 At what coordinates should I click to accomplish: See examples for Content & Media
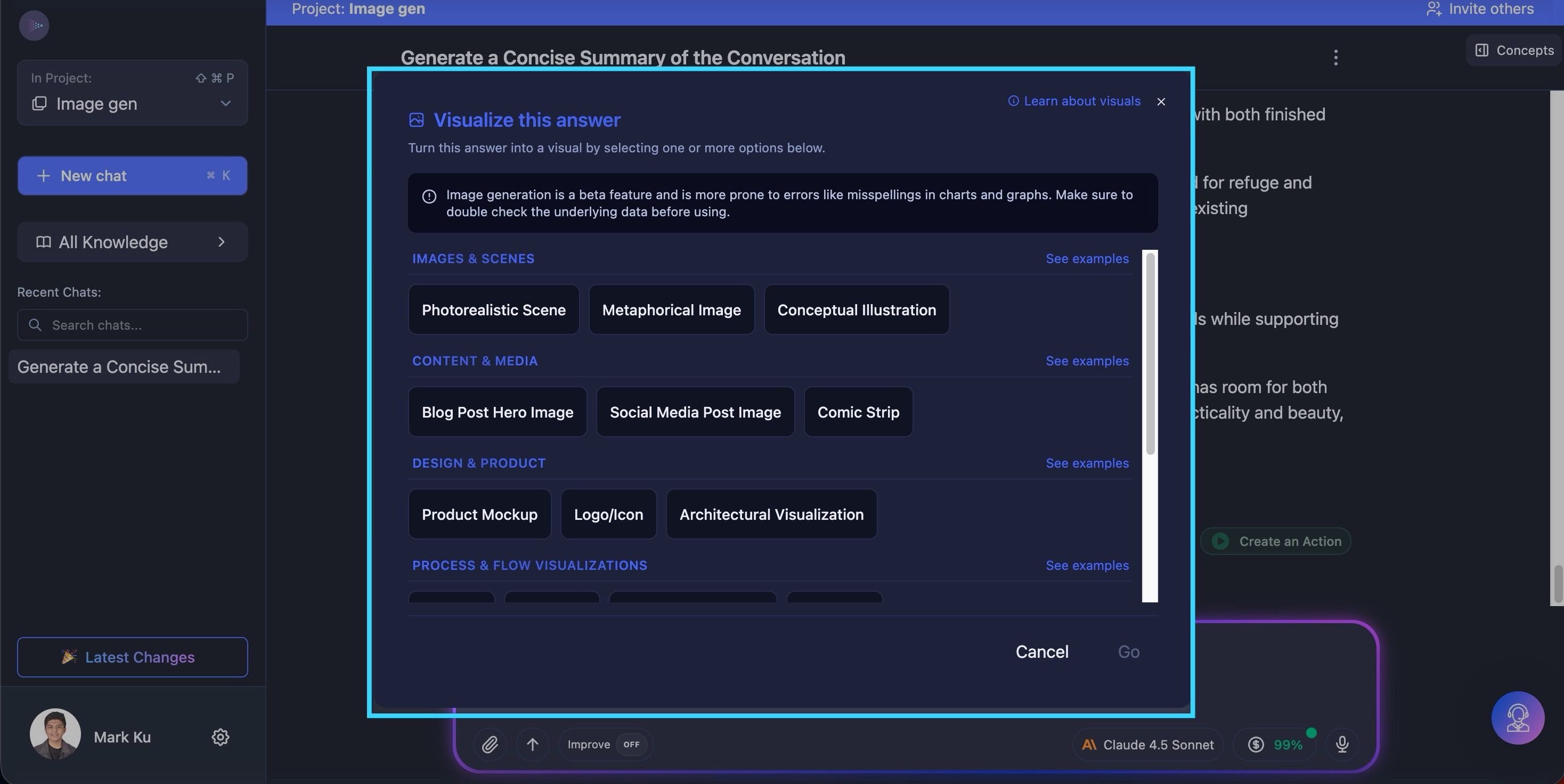(x=1087, y=361)
